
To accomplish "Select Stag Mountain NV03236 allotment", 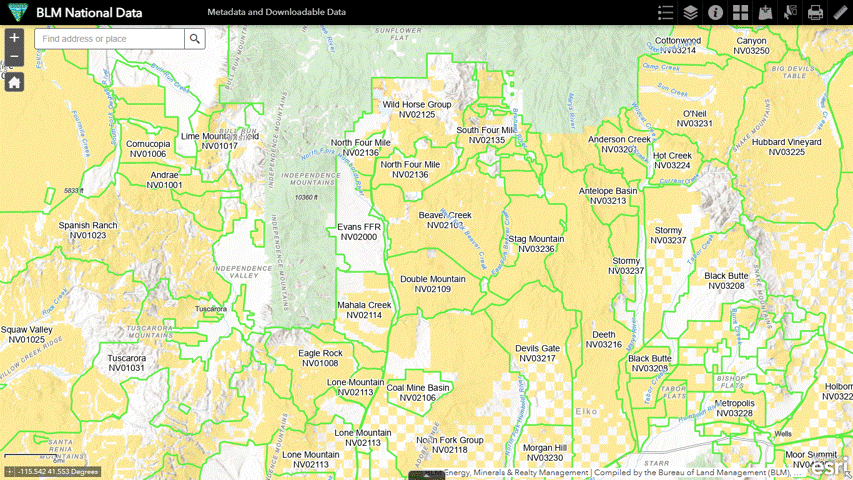I will 536,244.
